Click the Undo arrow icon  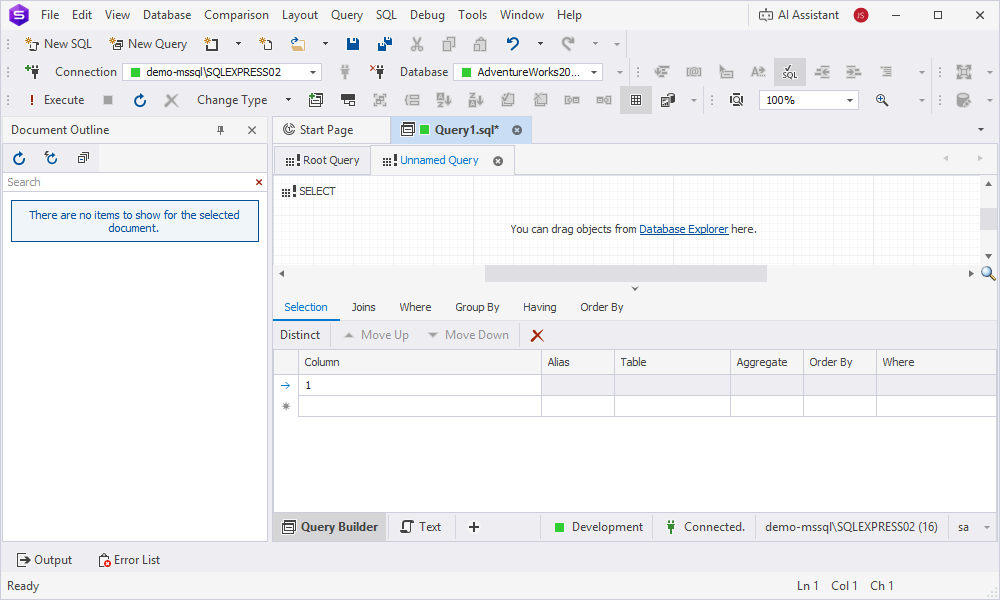pos(513,44)
